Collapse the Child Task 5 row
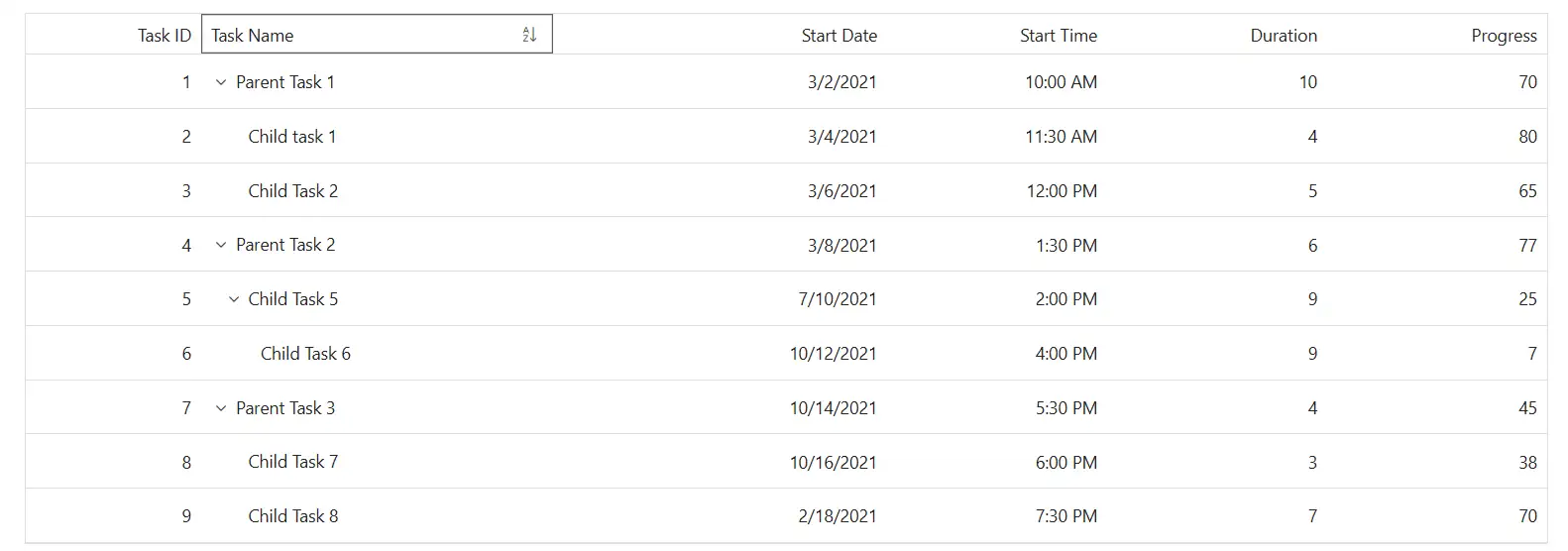This screenshot has height=551, width=1568. coord(234,299)
